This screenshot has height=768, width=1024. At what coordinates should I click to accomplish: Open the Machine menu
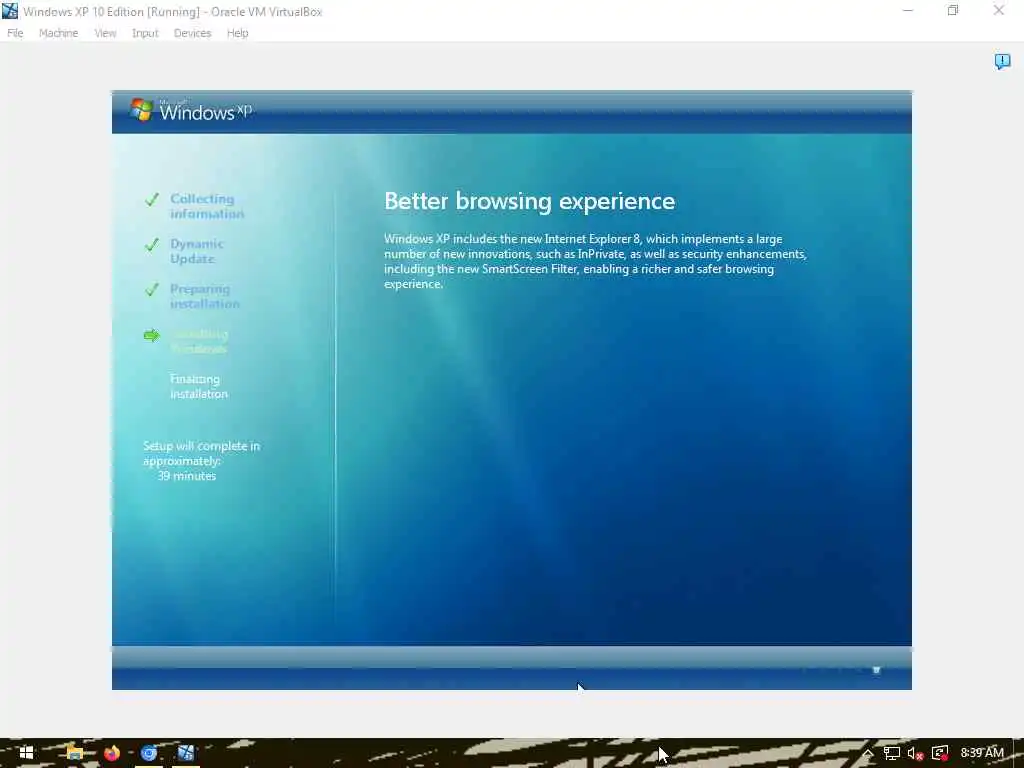[x=58, y=33]
